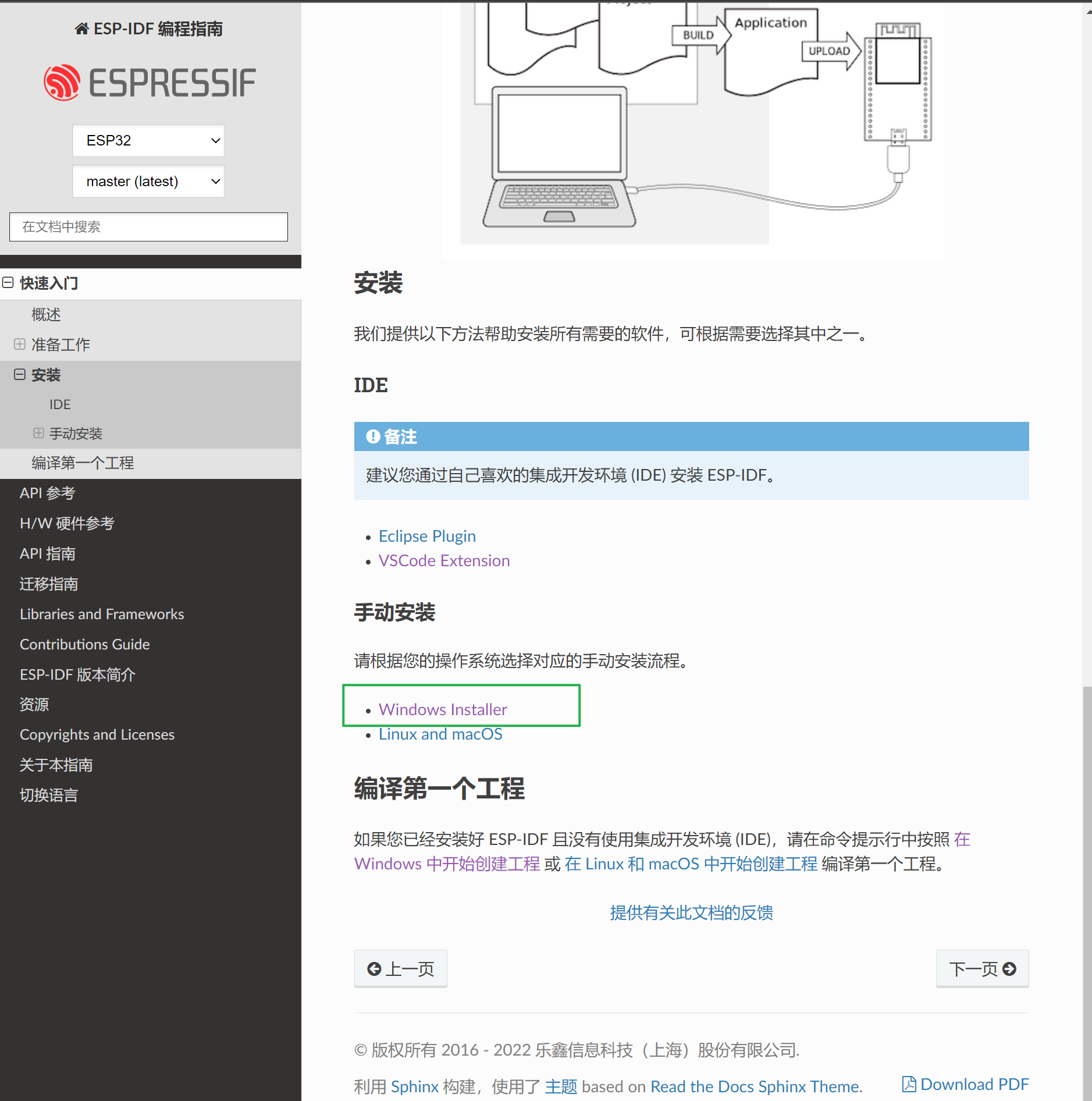Collapse the 安装 sidebar section

21,375
